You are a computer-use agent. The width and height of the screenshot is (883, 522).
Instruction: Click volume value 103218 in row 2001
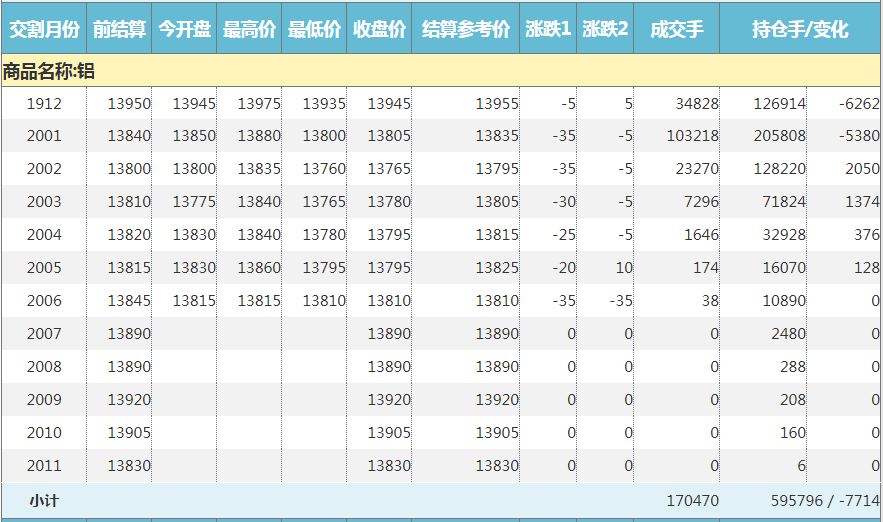pyautogui.click(x=692, y=136)
